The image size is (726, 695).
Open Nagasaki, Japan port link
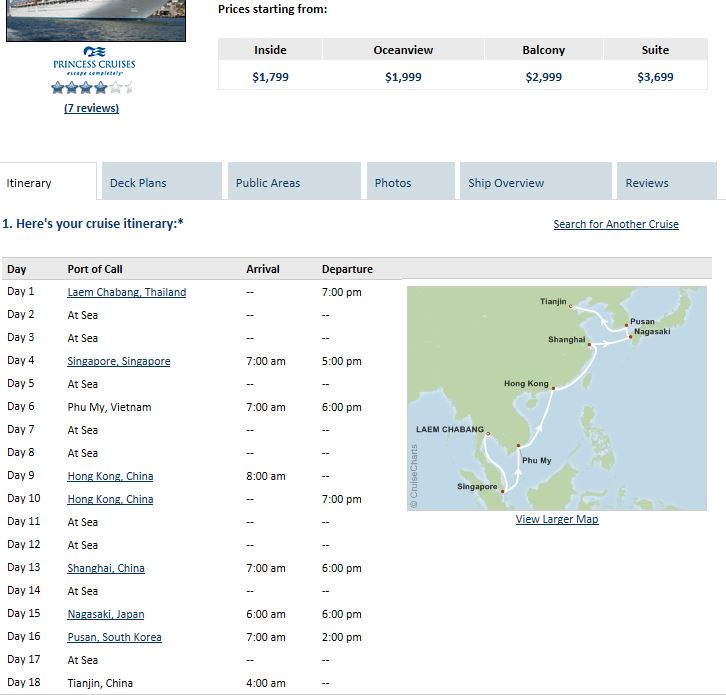point(106,614)
